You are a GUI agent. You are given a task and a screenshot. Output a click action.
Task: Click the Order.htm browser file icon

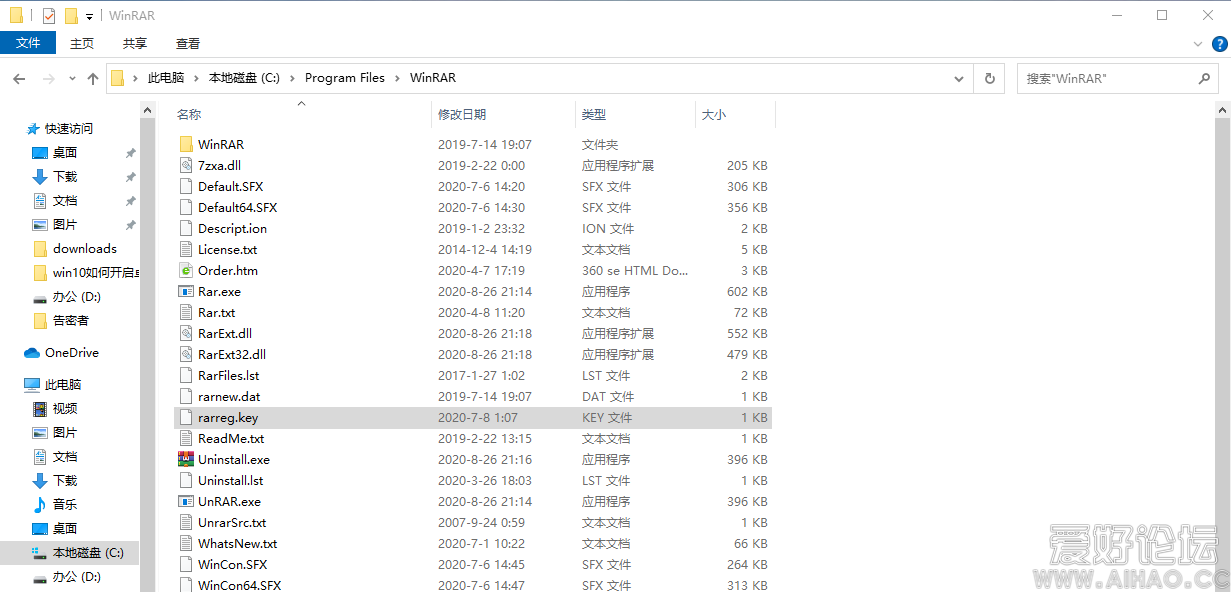click(186, 271)
